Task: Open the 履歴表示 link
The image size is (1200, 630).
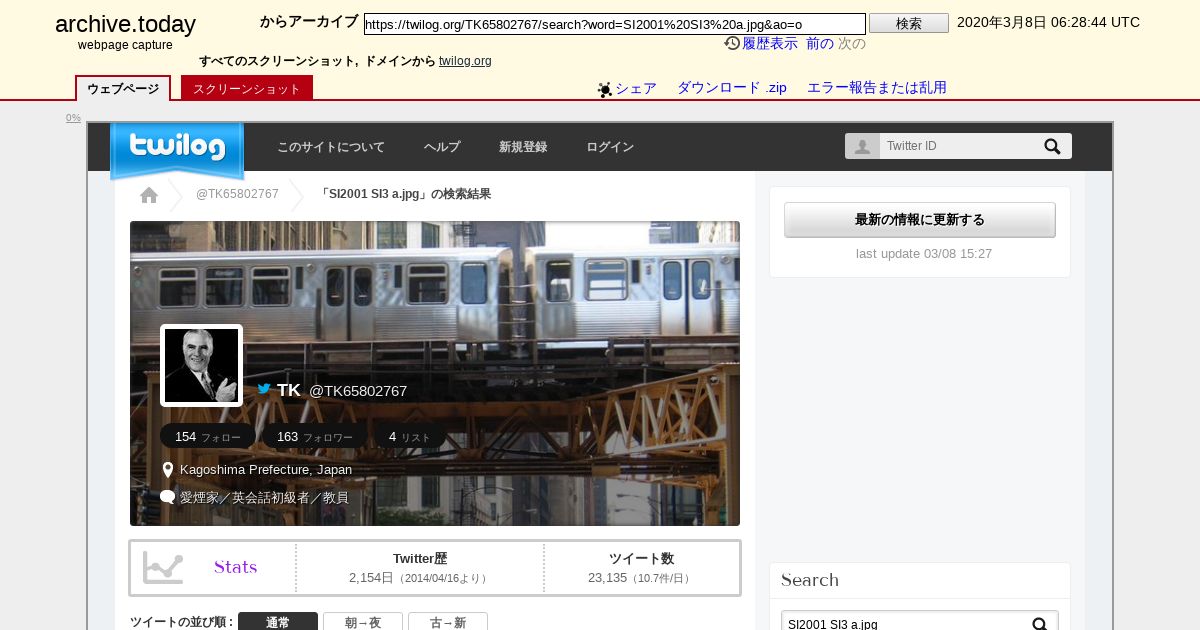Action: tap(770, 43)
